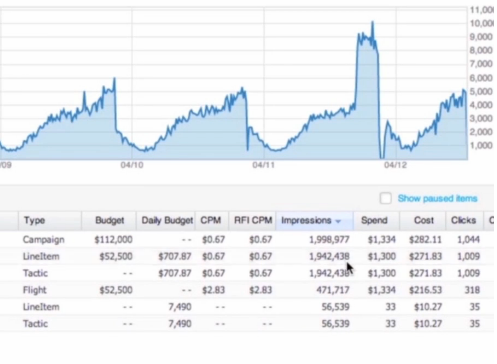Image resolution: width=497 pixels, height=364 pixels.
Task: Click the Campaign cost $282.11
Action: [425, 240]
